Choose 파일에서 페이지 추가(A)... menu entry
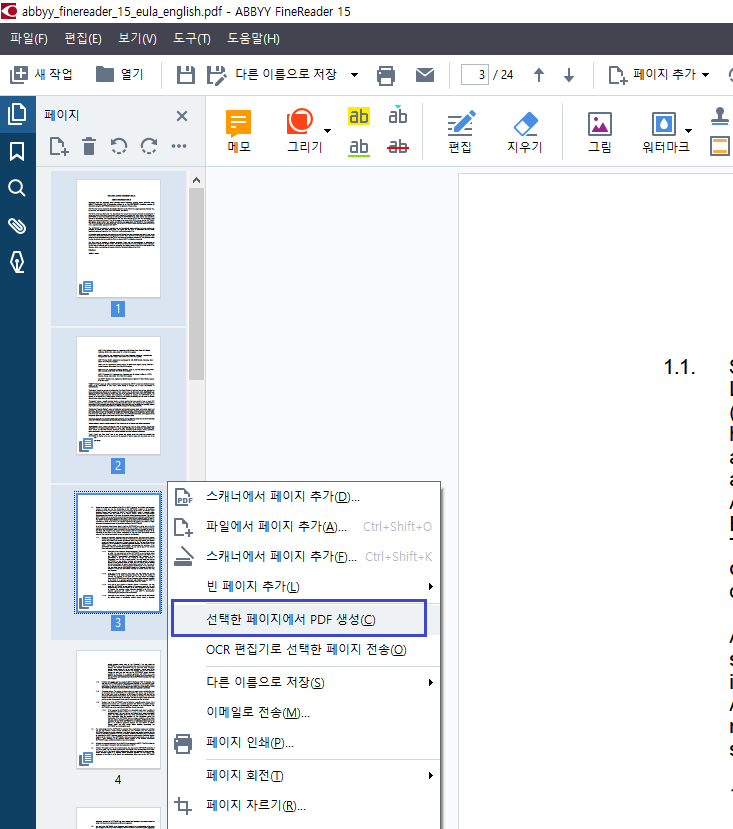 pos(304,527)
